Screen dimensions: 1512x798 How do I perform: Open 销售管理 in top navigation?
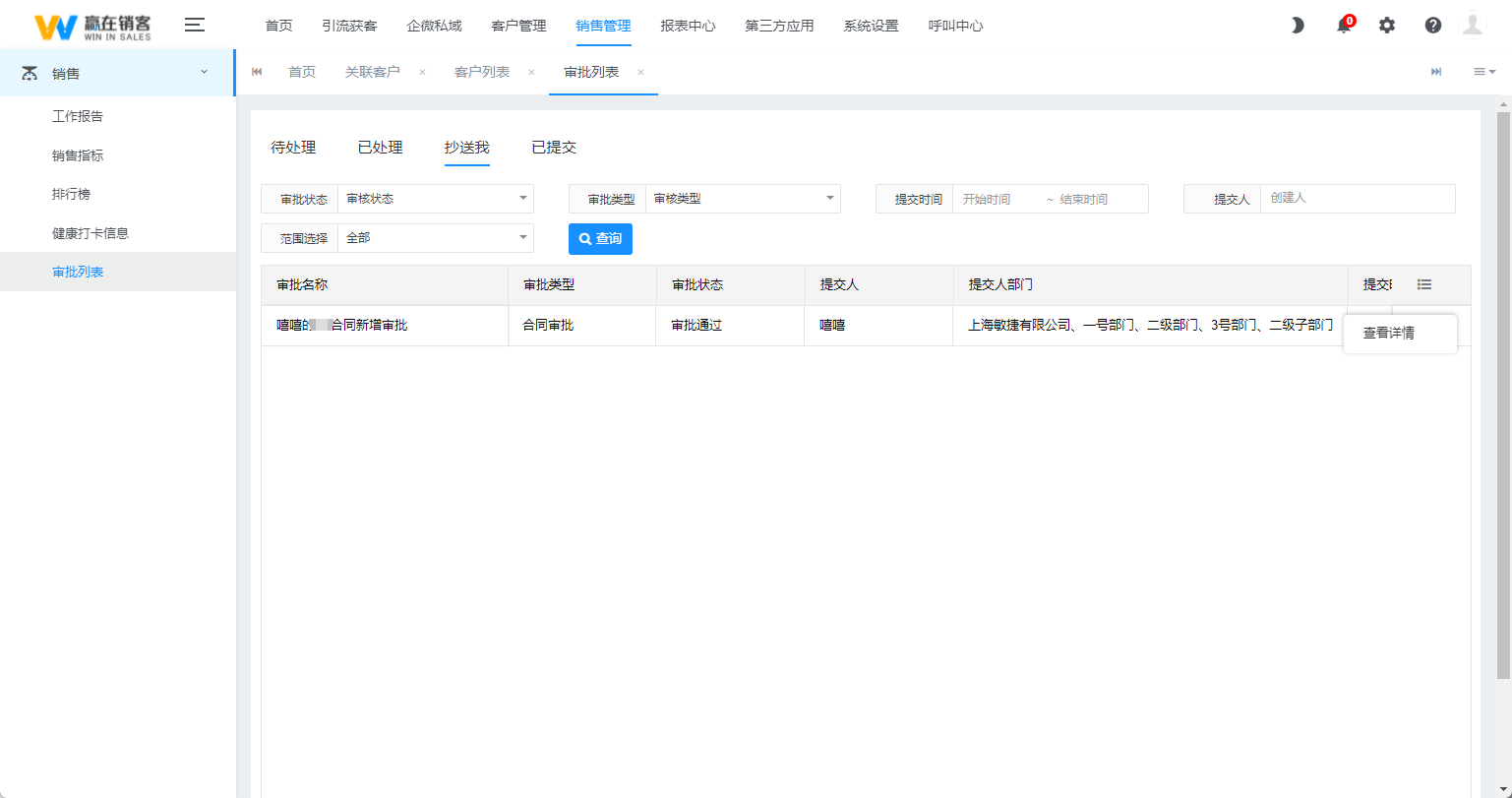603,26
